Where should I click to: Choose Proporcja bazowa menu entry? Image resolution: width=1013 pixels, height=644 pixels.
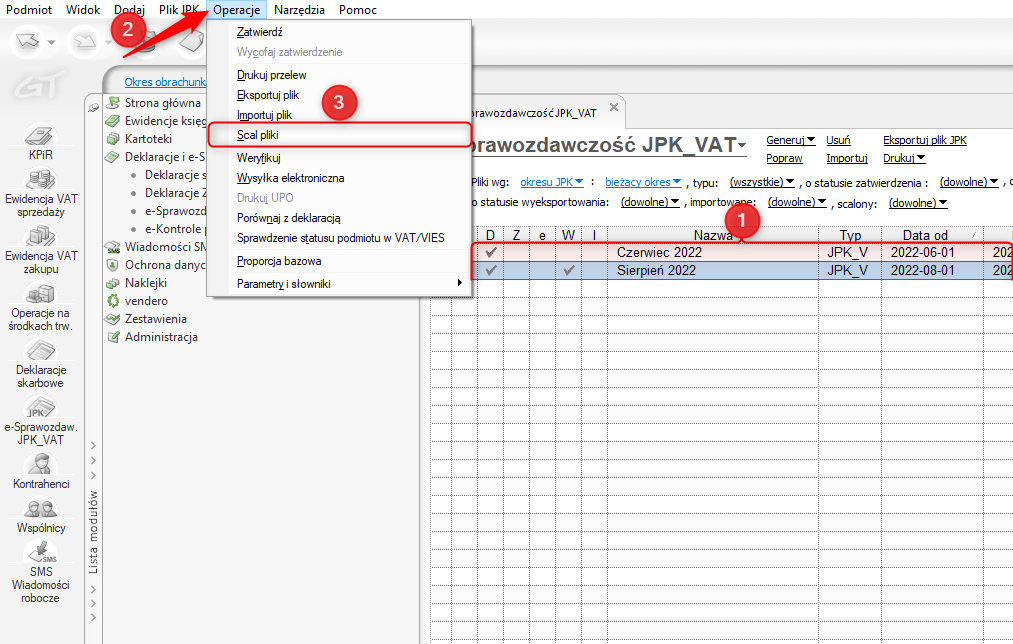340,261
